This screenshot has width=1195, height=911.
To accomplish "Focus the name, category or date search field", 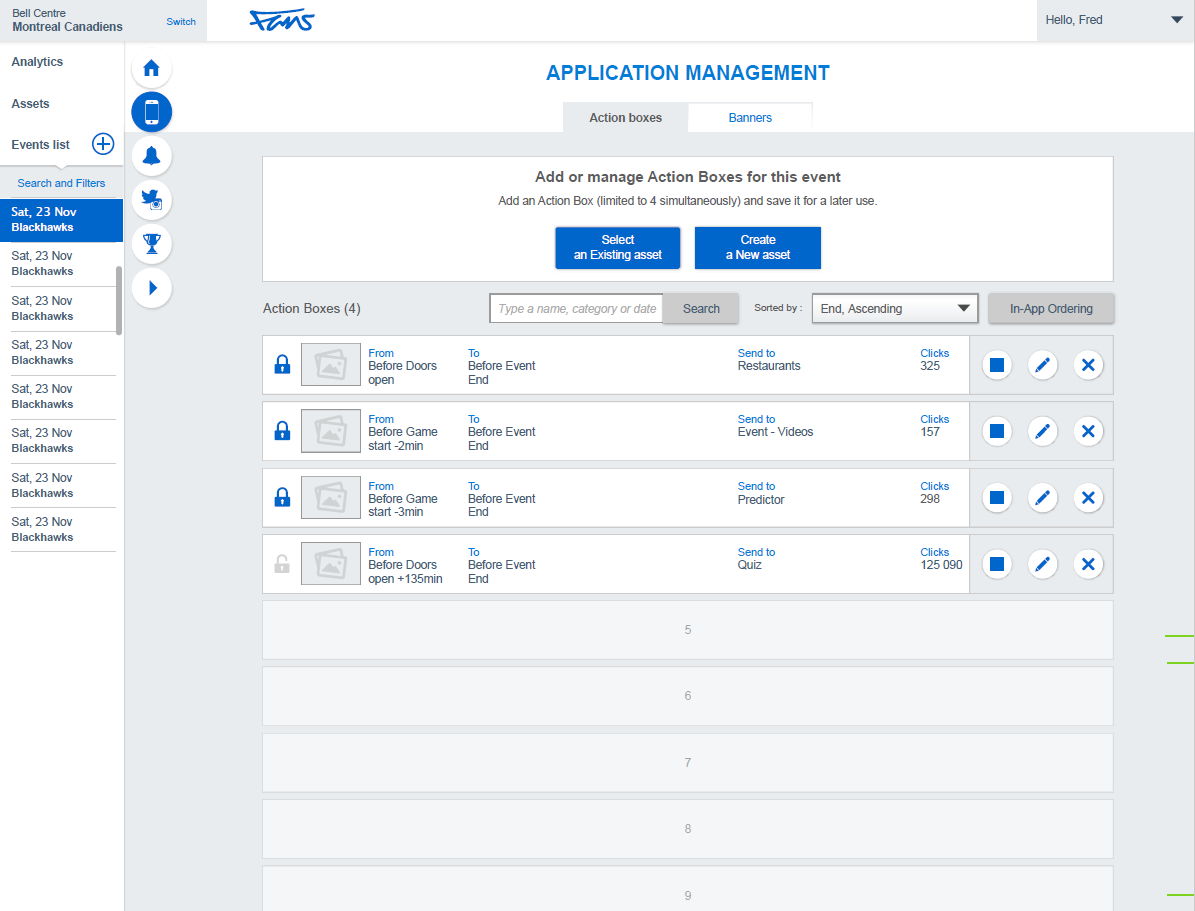I will pyautogui.click(x=576, y=309).
